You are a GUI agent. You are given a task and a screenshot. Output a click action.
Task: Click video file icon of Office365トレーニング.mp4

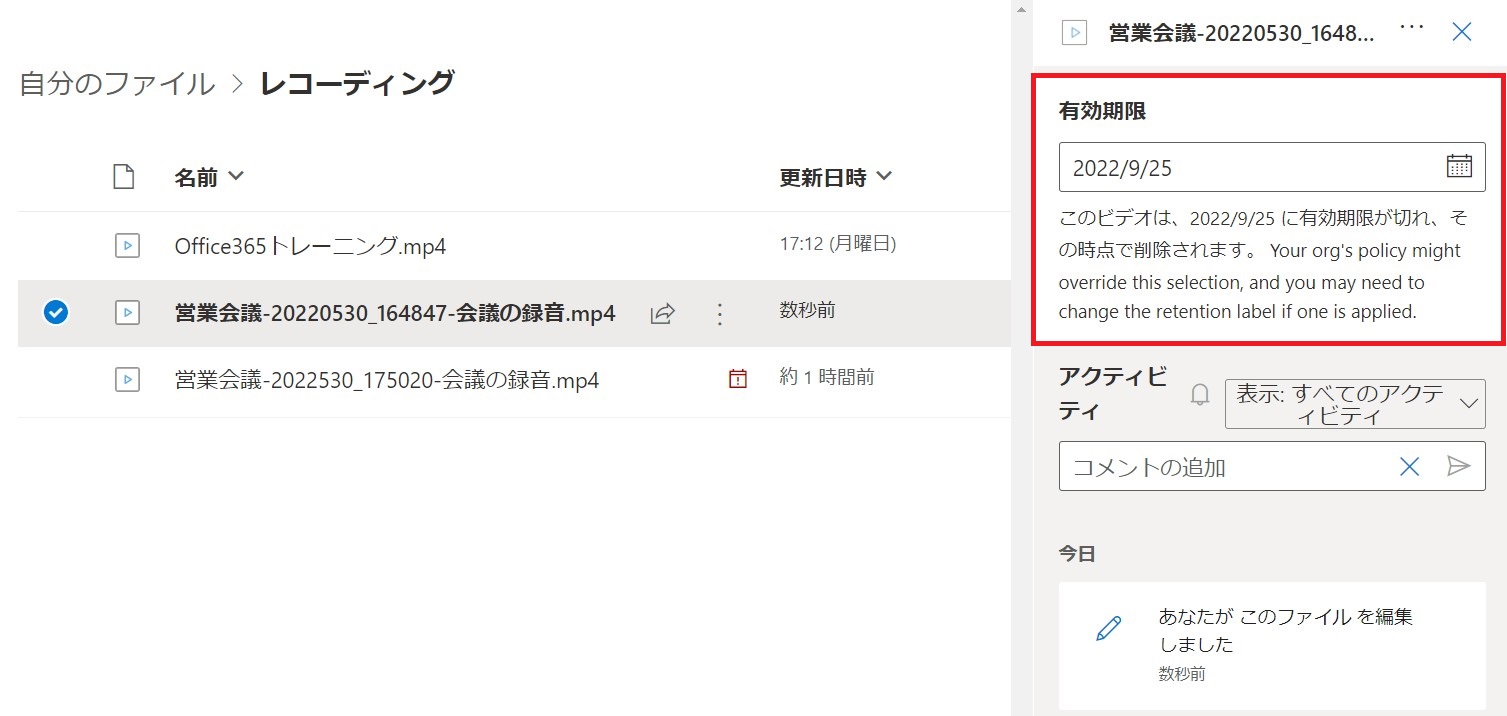[x=127, y=246]
